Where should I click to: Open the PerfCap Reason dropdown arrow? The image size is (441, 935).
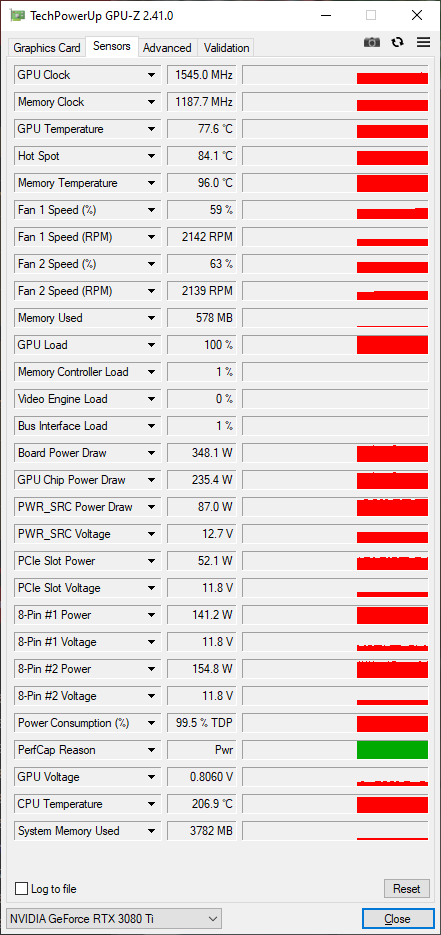pos(151,750)
